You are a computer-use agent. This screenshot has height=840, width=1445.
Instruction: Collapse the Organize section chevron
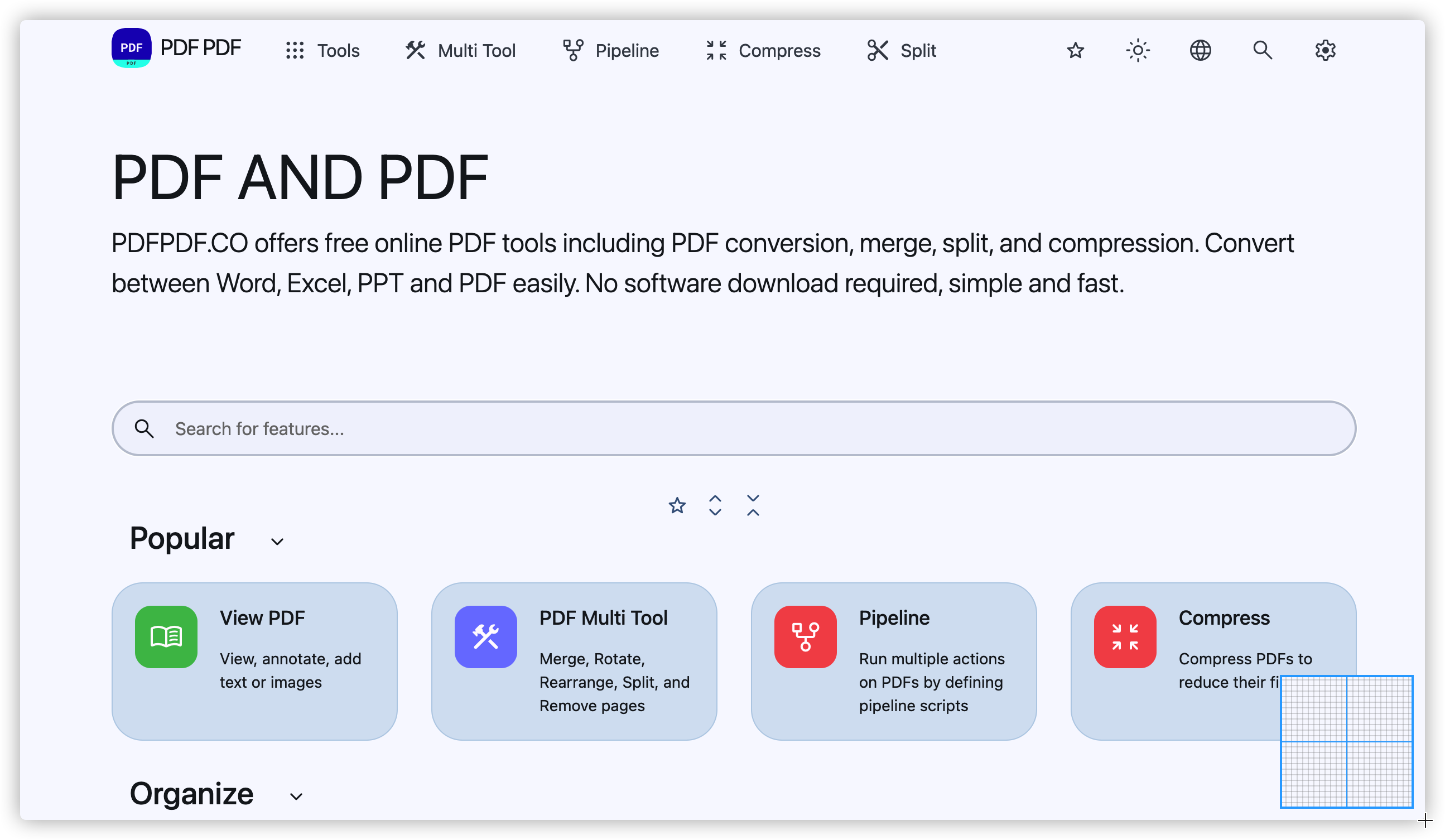pos(296,796)
